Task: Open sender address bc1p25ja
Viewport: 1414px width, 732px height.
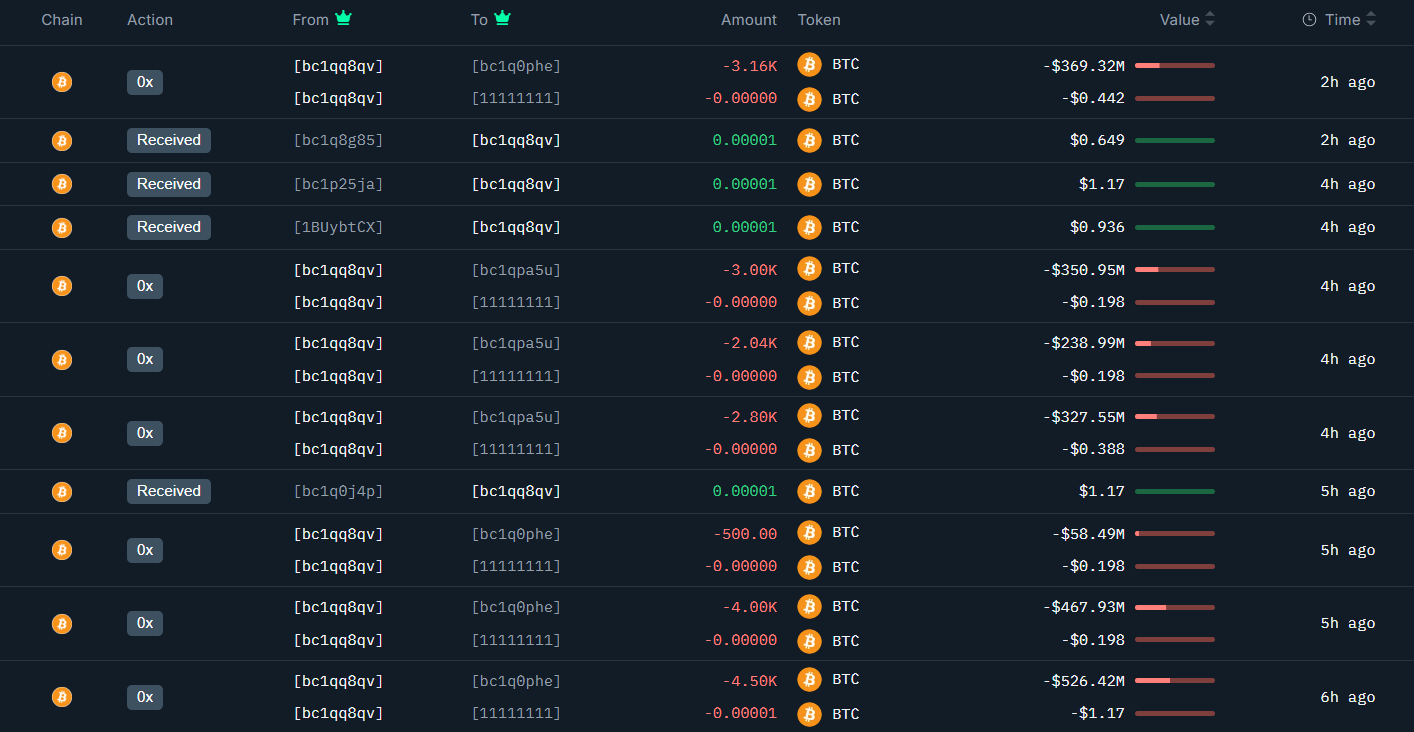Action: pyautogui.click(x=338, y=184)
